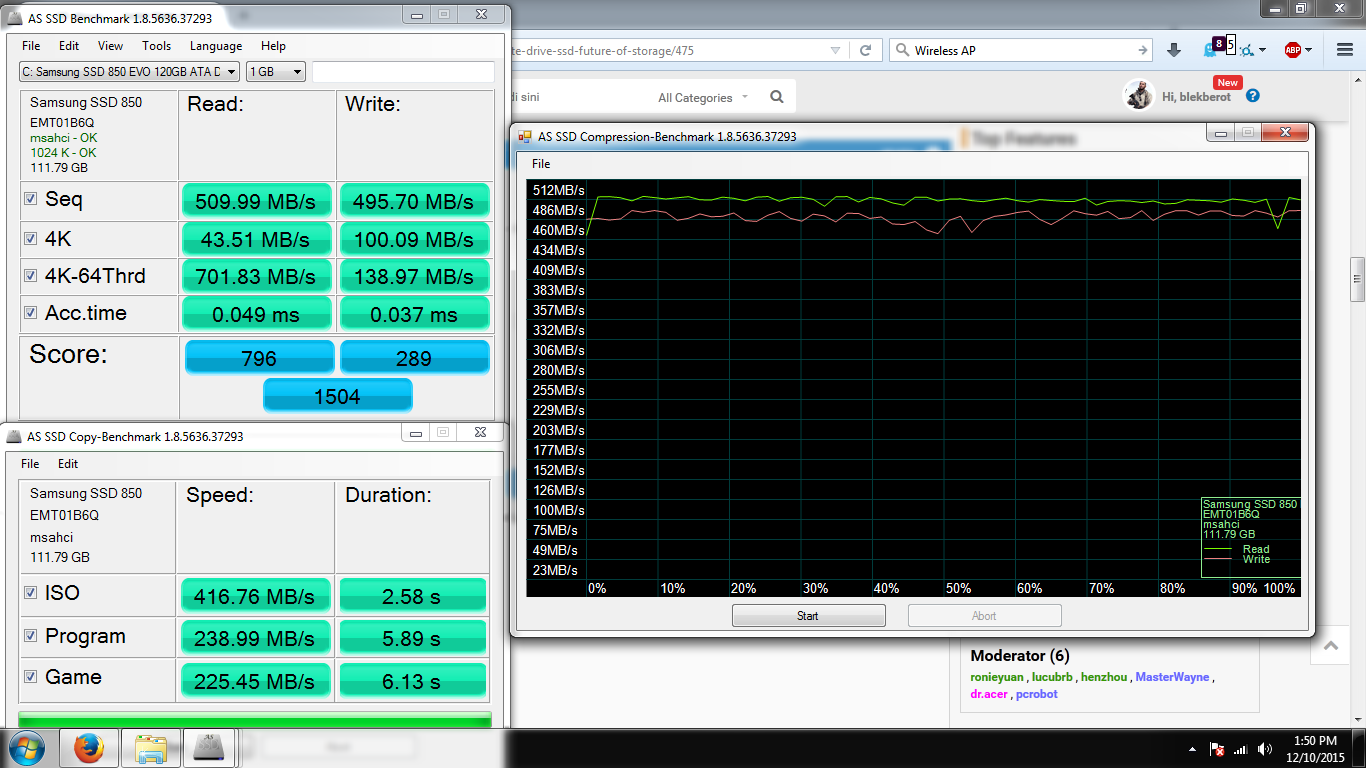Open the volume speaker tray icon

click(x=1265, y=749)
